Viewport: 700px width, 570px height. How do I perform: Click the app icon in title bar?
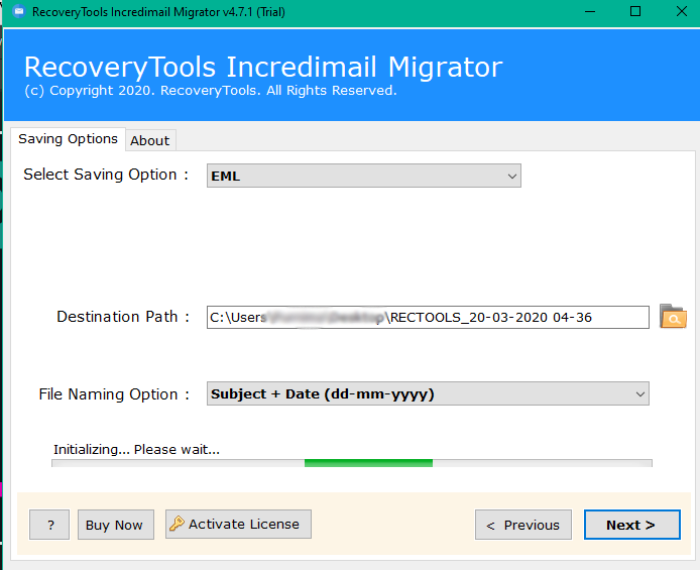(x=18, y=11)
